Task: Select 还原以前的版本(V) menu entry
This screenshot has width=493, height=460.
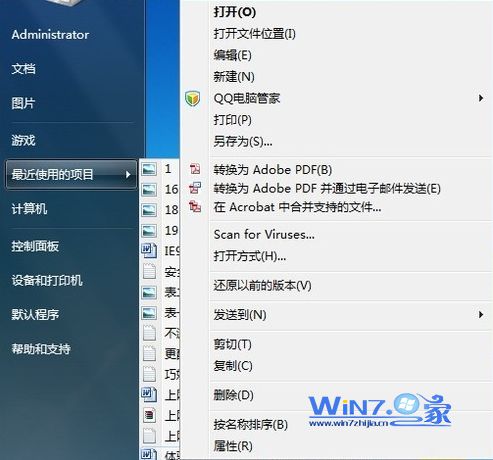Action: [262, 285]
